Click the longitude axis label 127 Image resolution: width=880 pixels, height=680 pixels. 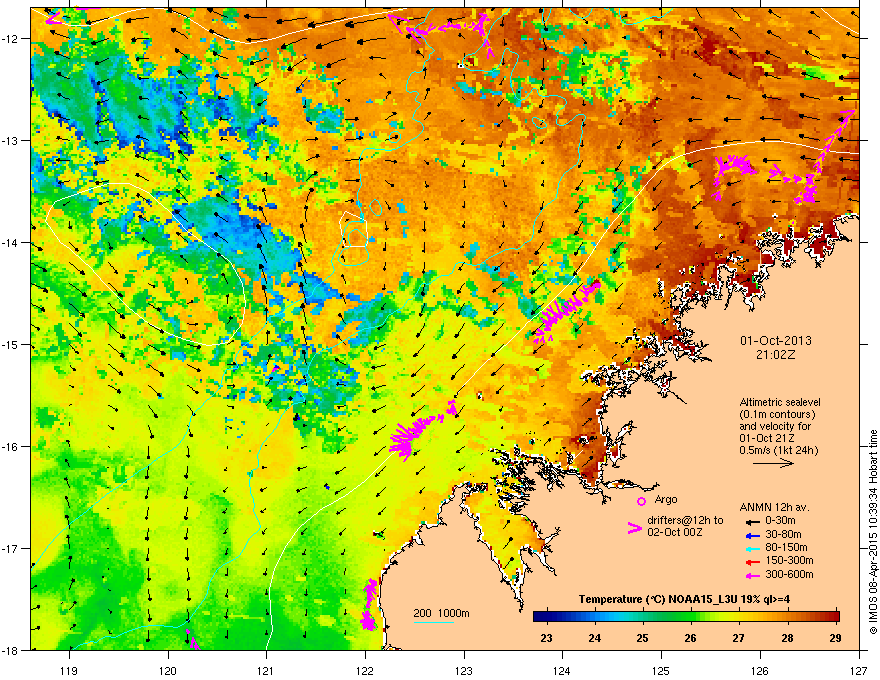click(859, 670)
